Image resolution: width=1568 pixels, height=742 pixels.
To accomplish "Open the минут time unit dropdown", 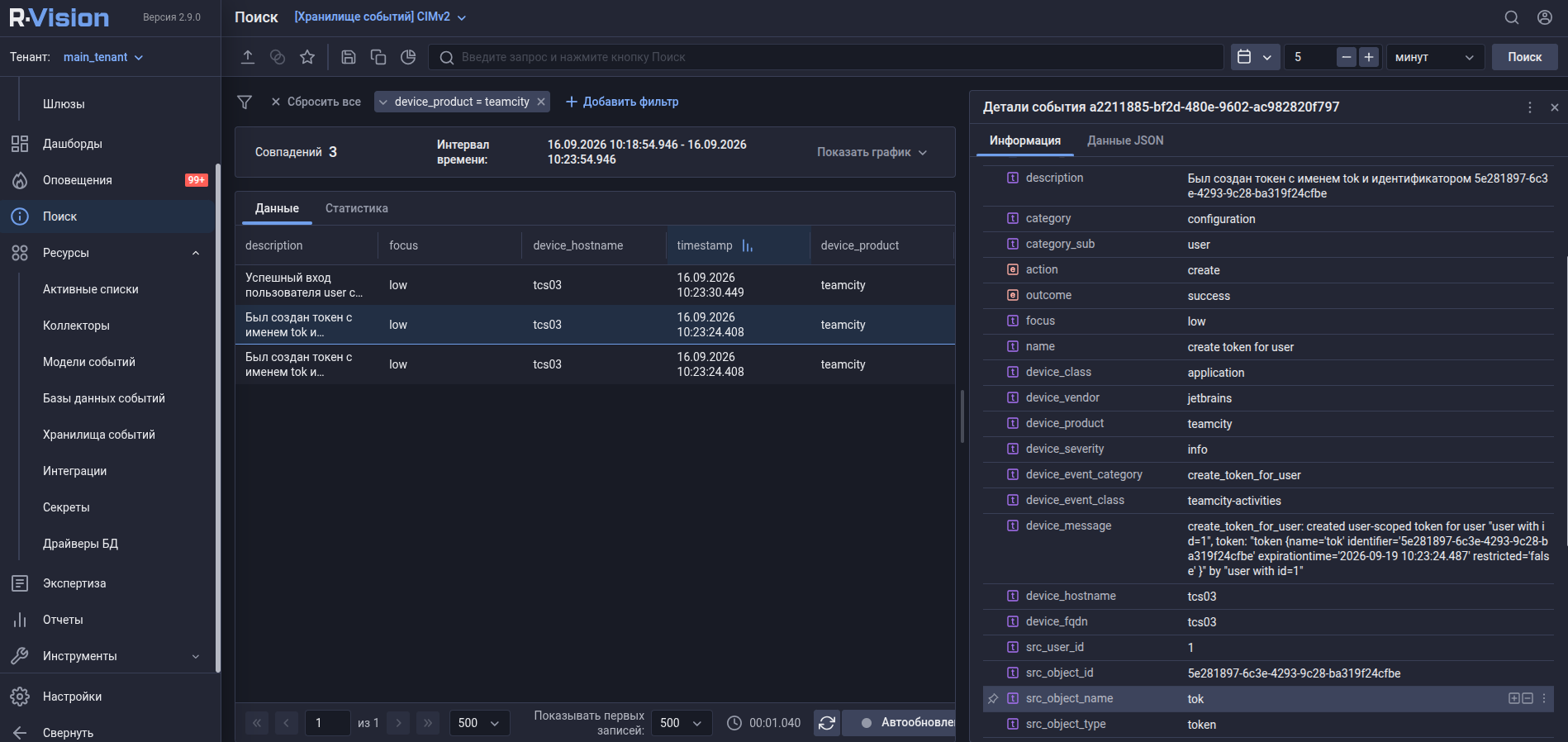I will pyautogui.click(x=1435, y=57).
